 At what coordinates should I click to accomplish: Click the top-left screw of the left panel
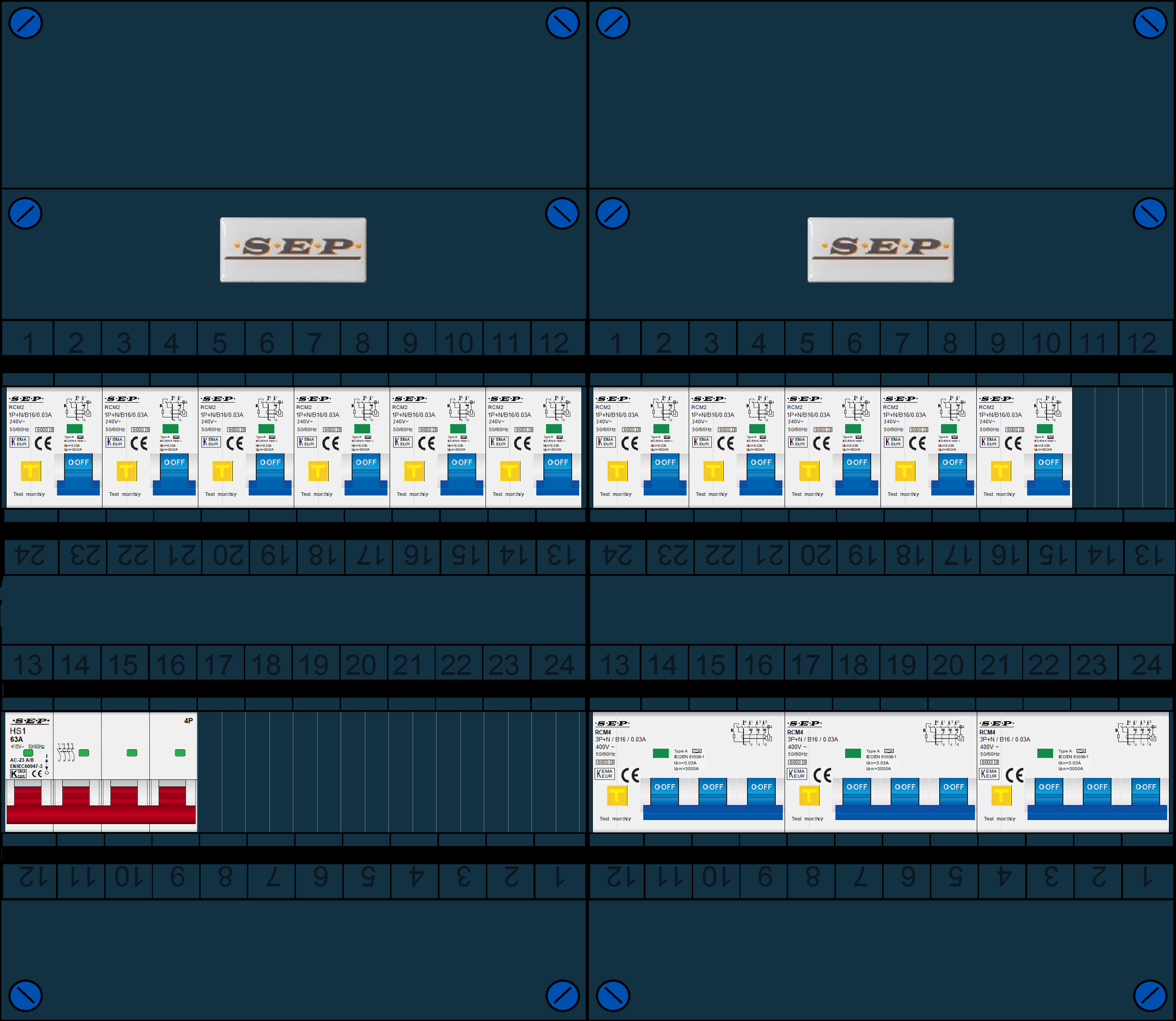(26, 23)
